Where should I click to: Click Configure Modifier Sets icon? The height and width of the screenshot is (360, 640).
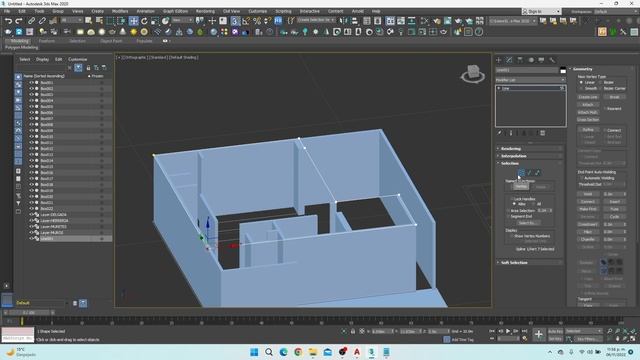pos(542,133)
